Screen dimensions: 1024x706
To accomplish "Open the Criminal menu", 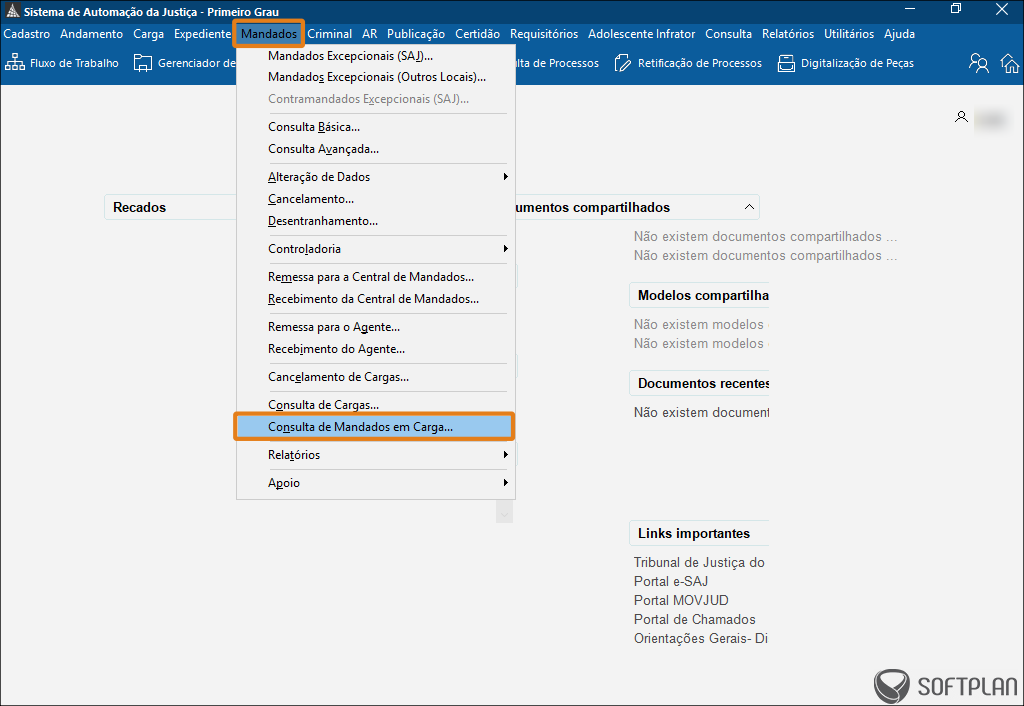I will [330, 34].
